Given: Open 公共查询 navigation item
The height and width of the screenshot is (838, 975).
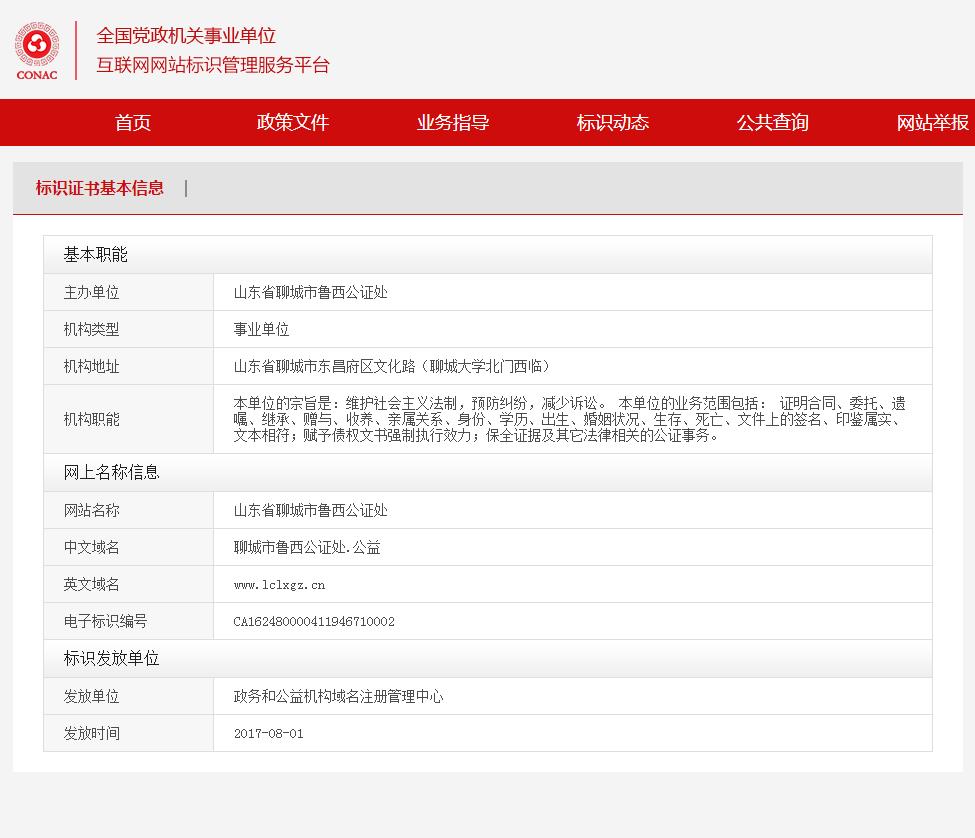Looking at the screenshot, I should coord(772,122).
